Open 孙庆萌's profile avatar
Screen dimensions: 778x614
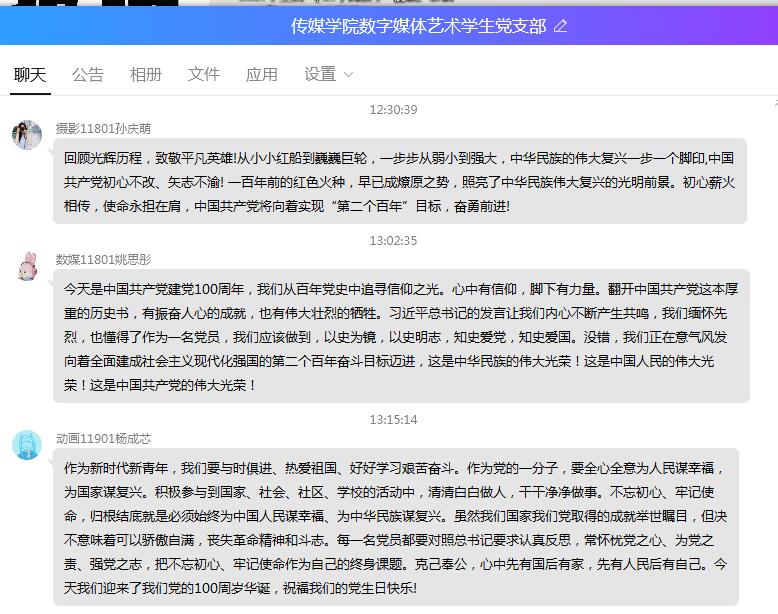(27, 135)
